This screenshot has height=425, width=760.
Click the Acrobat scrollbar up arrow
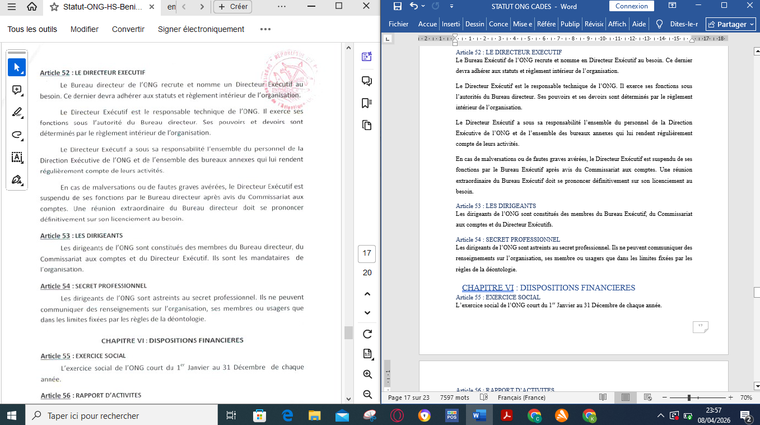tap(348, 48)
